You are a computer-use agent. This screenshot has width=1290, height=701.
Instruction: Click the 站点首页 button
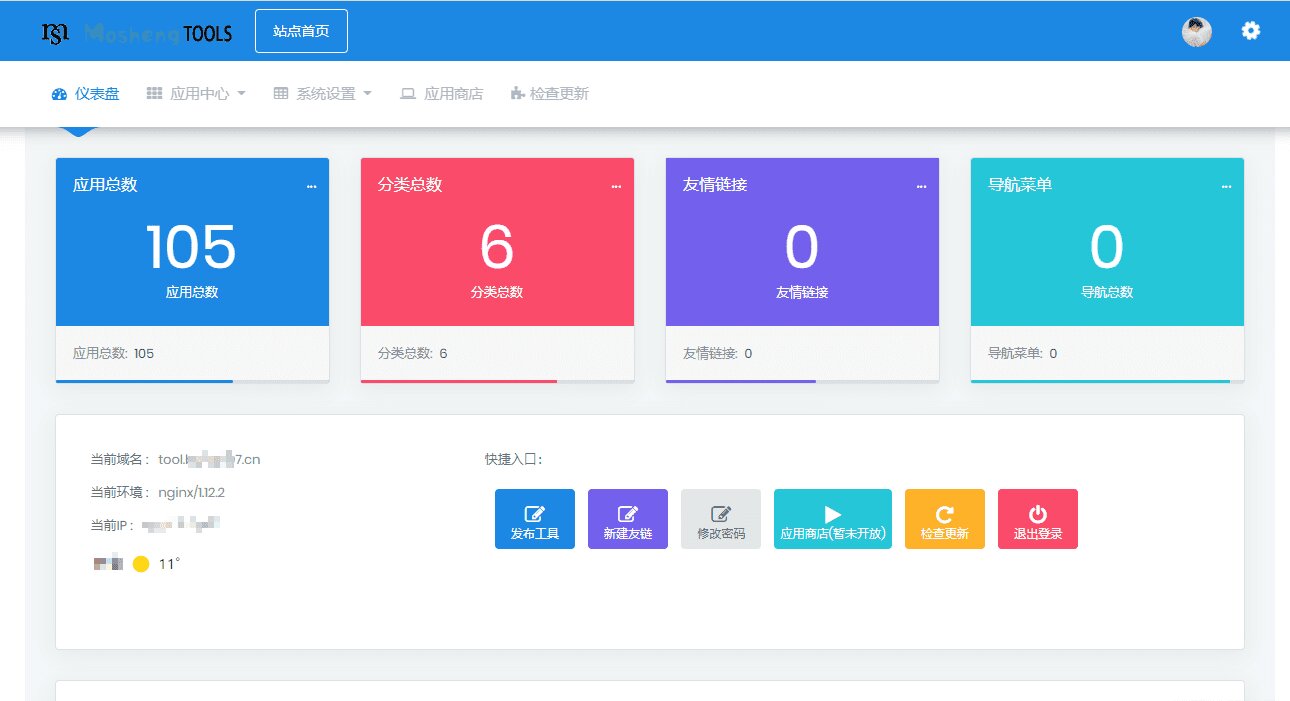coord(301,31)
